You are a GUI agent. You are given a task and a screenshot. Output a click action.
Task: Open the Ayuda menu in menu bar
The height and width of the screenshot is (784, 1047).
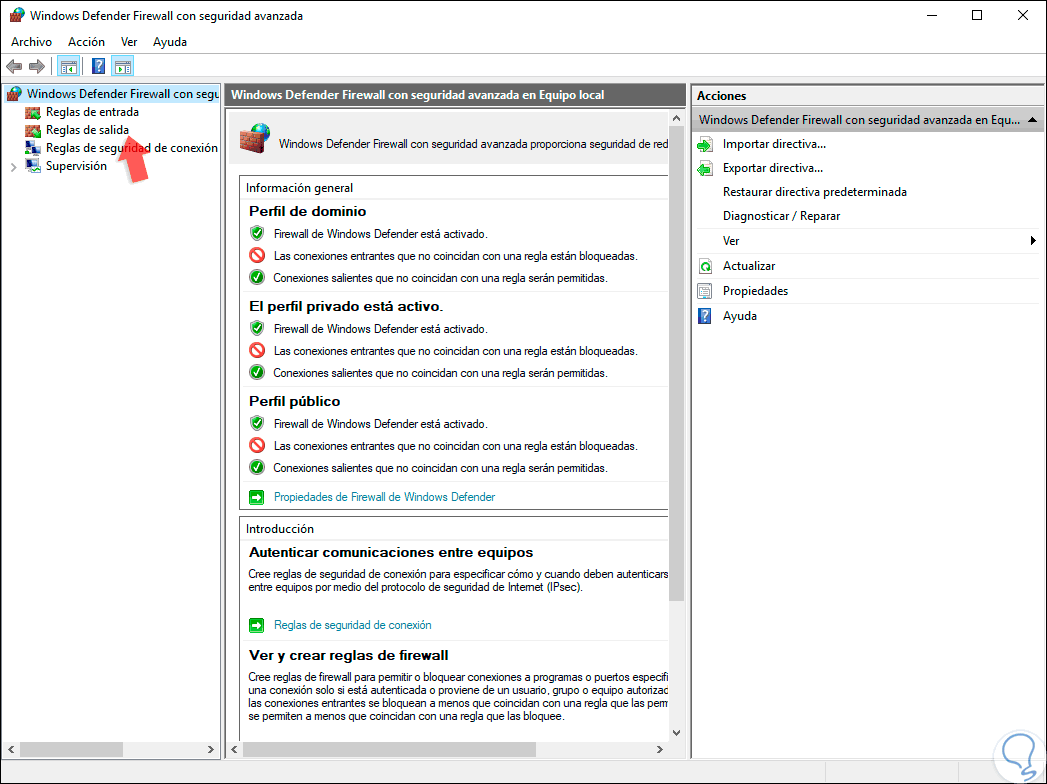(170, 41)
